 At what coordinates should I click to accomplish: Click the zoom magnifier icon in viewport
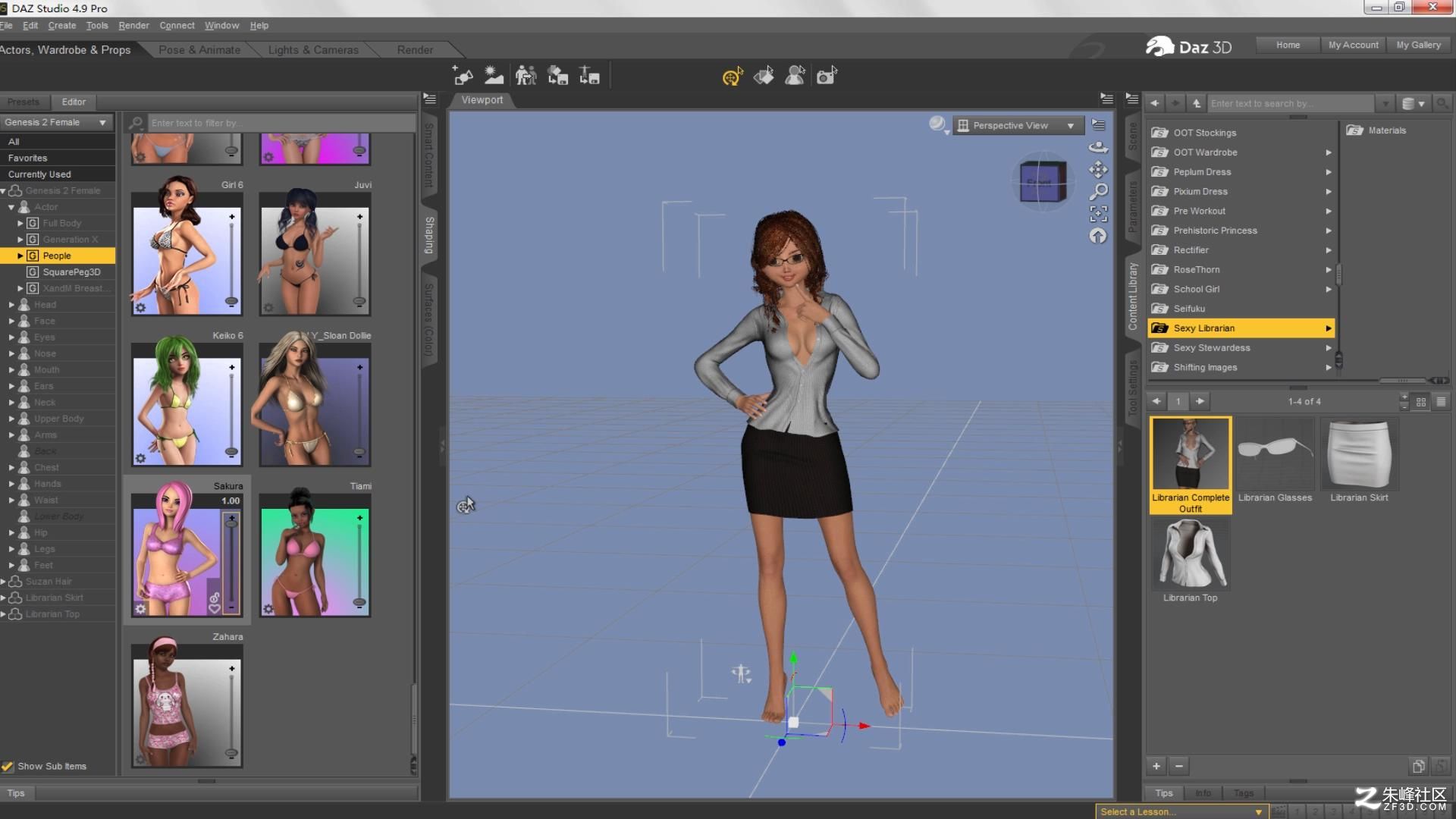1098,192
